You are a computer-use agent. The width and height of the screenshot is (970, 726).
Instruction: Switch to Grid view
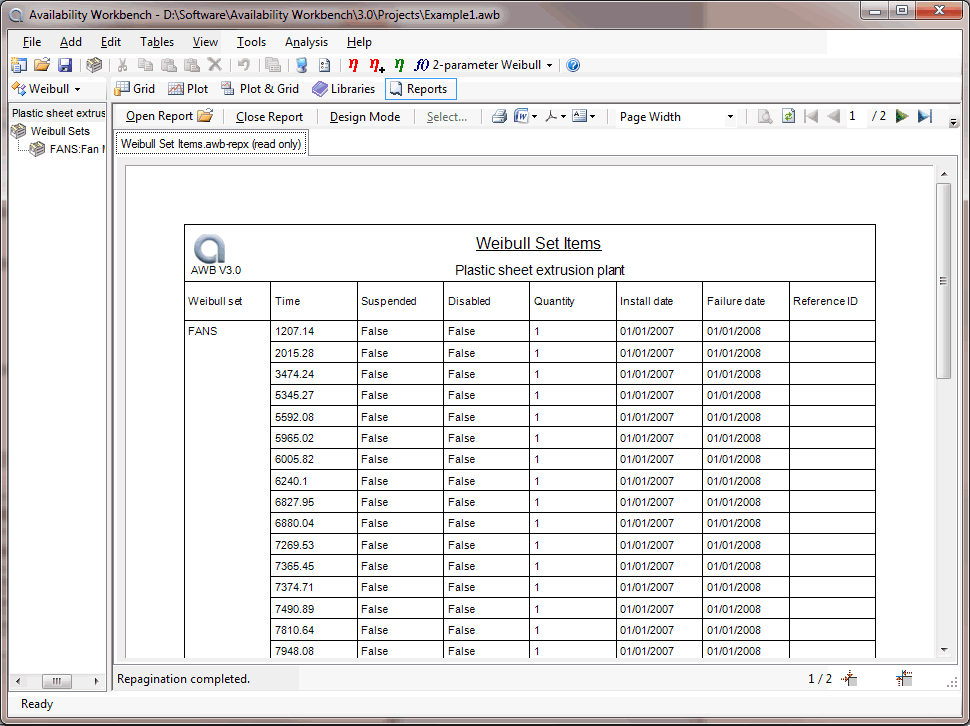[134, 89]
